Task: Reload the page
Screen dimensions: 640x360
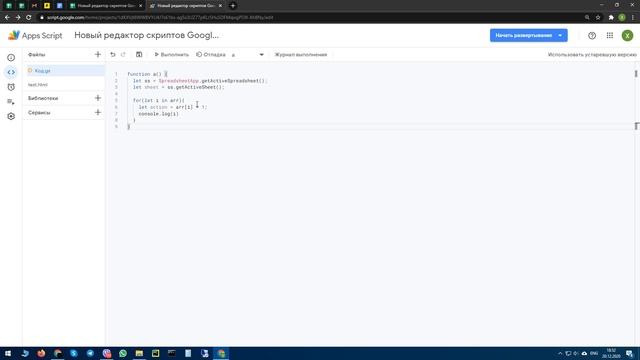Action: [29, 18]
